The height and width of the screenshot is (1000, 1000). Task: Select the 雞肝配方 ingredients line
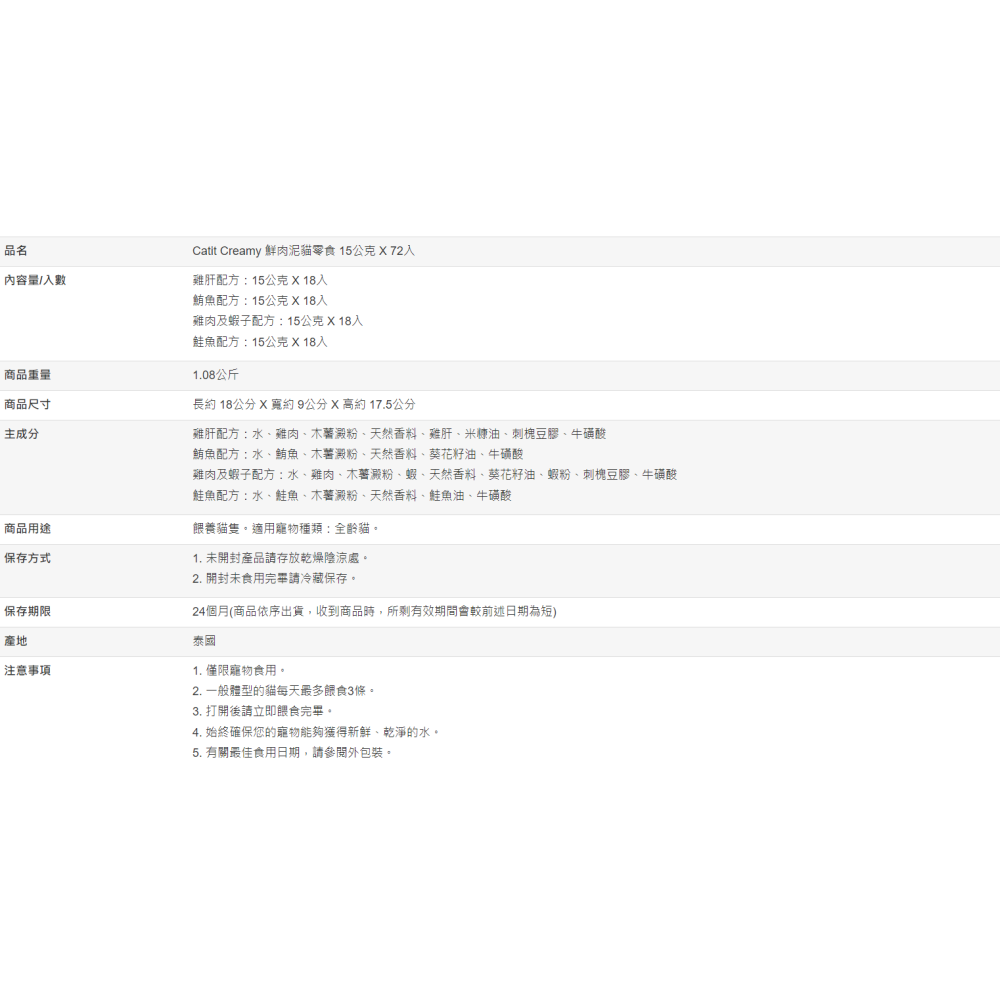point(399,434)
